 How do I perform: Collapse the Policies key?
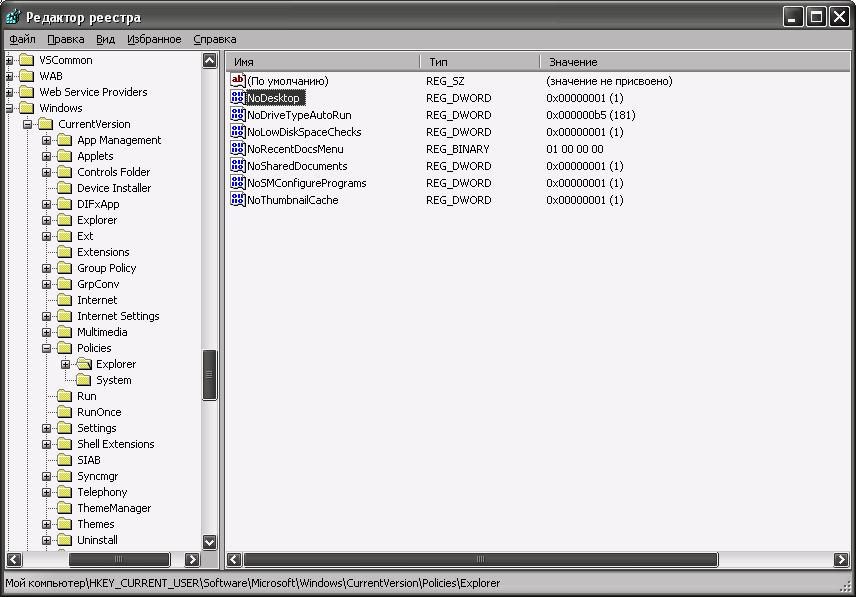click(46, 348)
